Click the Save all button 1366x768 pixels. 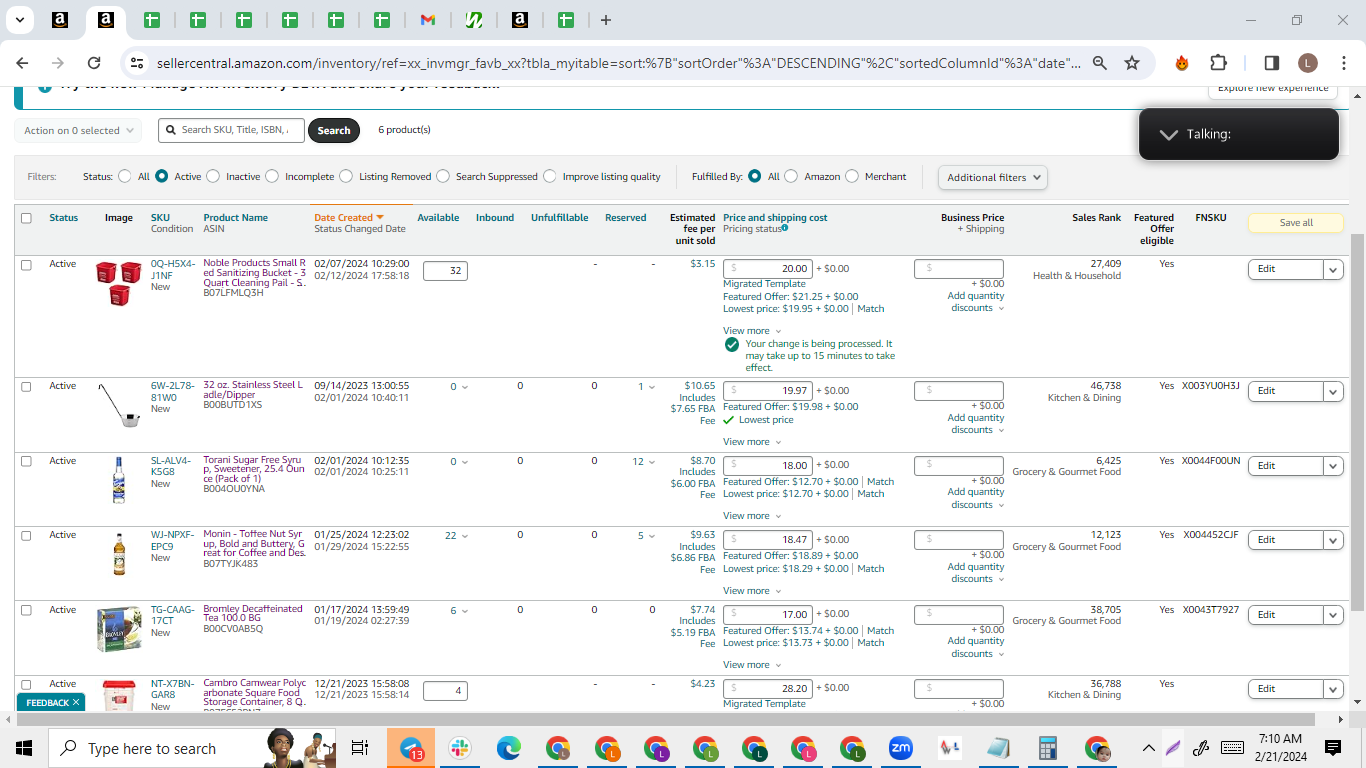(x=1296, y=223)
